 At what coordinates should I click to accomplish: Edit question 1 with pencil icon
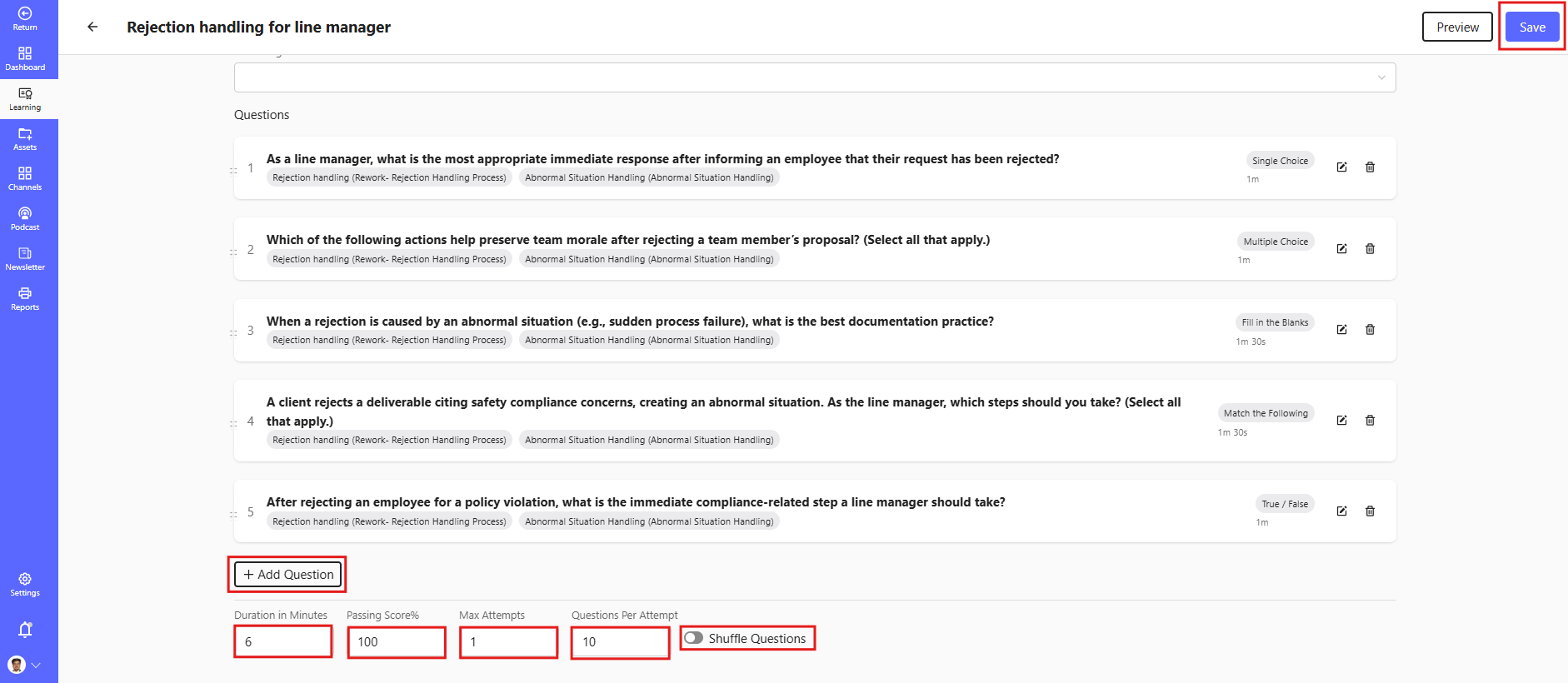[x=1341, y=167]
